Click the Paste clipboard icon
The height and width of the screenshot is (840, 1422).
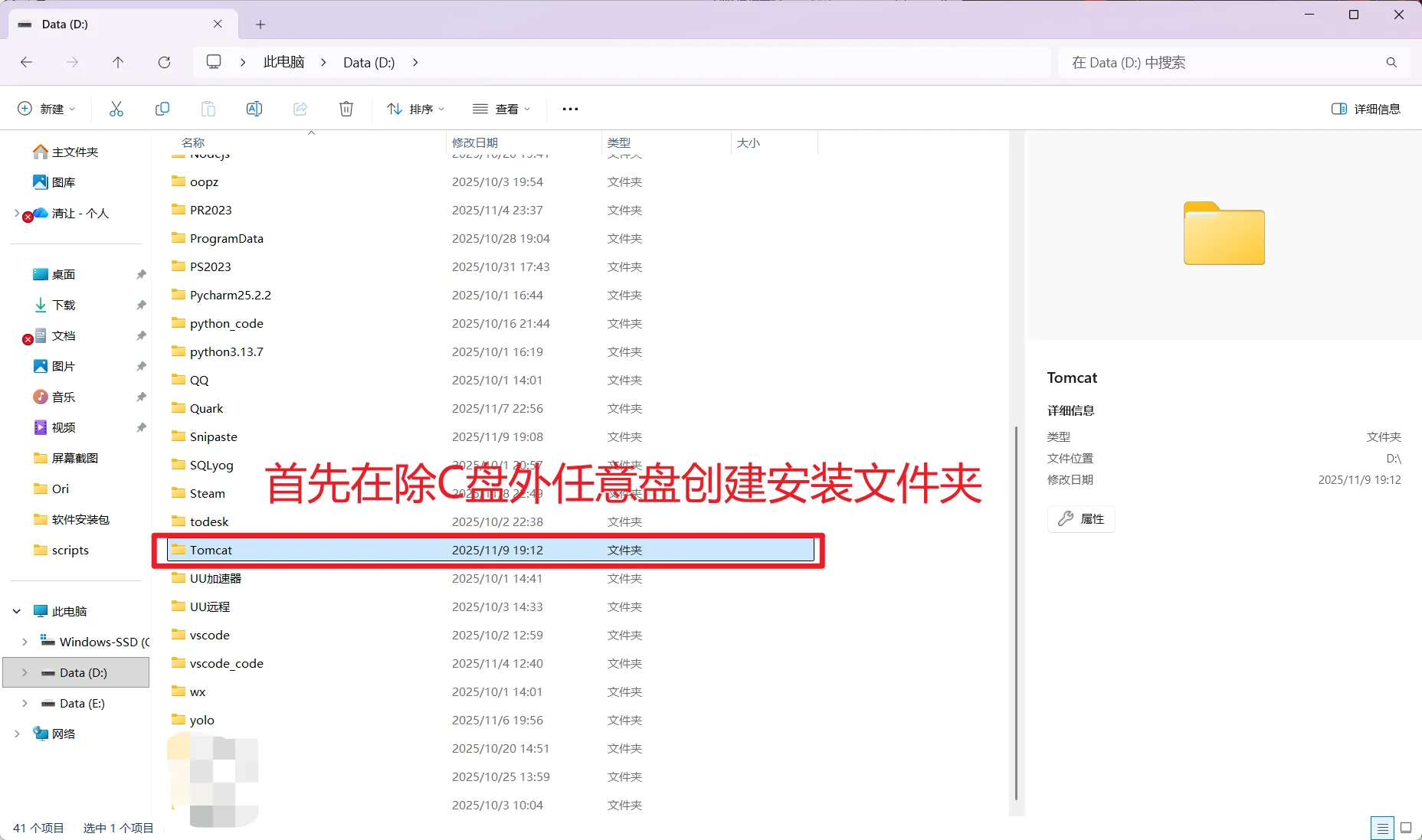coord(208,109)
